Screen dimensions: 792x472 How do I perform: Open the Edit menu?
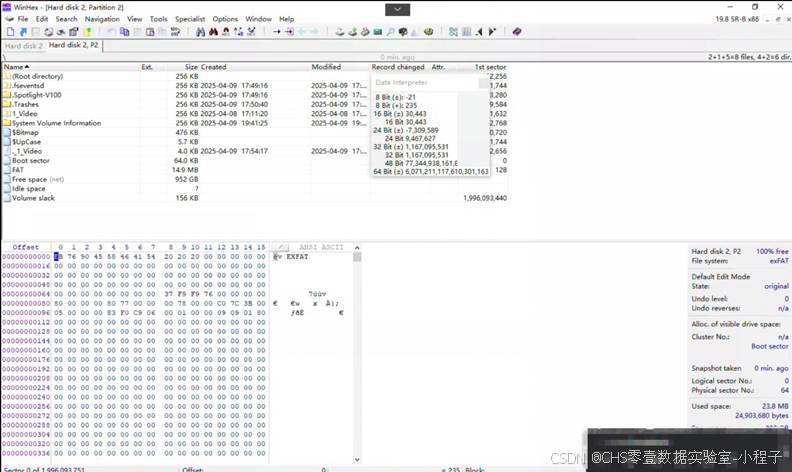tap(42, 19)
